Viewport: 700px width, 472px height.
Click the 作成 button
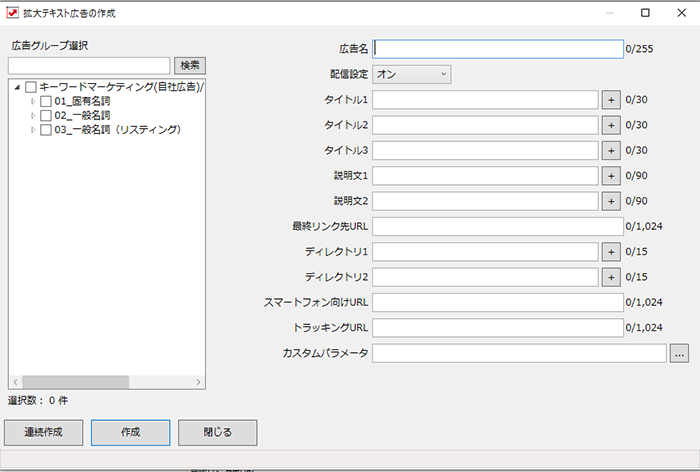tap(130, 432)
